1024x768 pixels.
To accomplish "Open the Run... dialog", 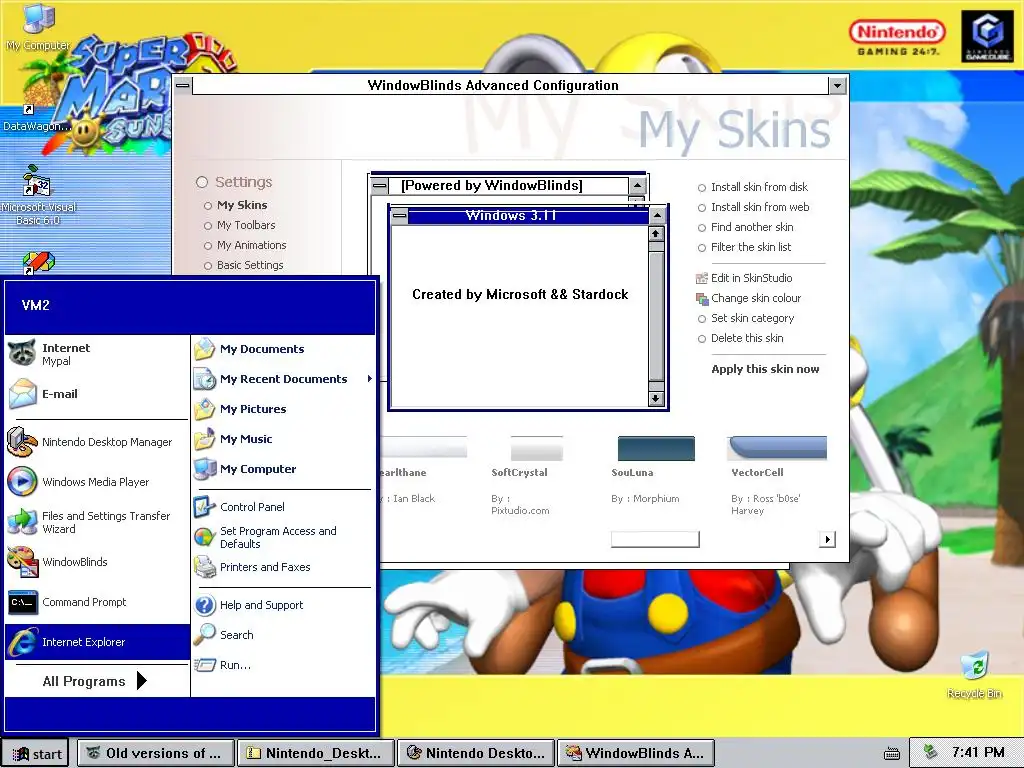I will [283, 665].
